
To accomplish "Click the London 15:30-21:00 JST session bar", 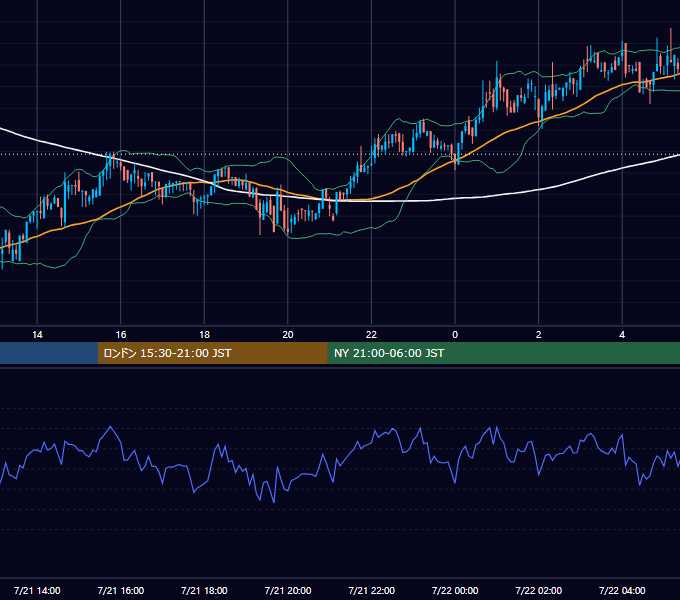I will (x=212, y=353).
